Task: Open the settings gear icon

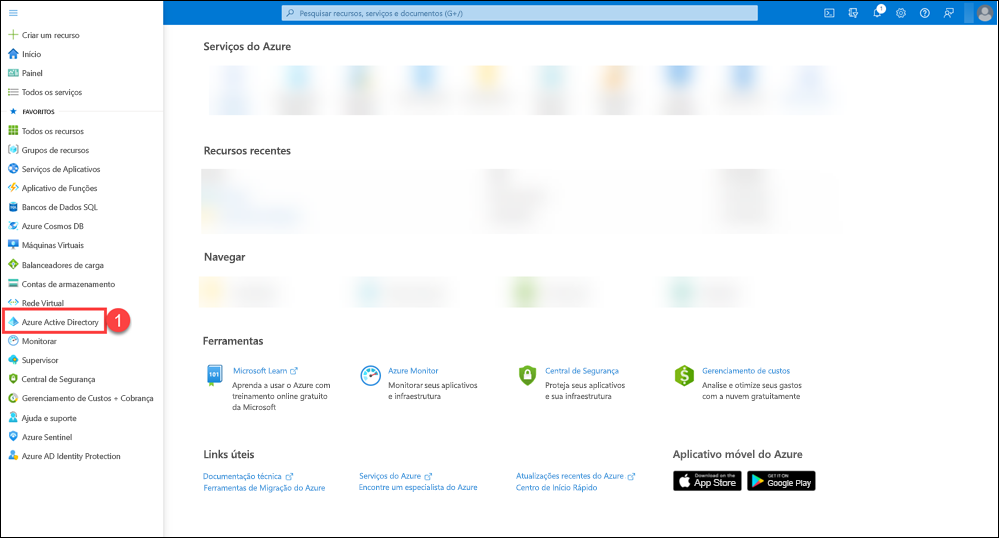Action: pos(900,13)
